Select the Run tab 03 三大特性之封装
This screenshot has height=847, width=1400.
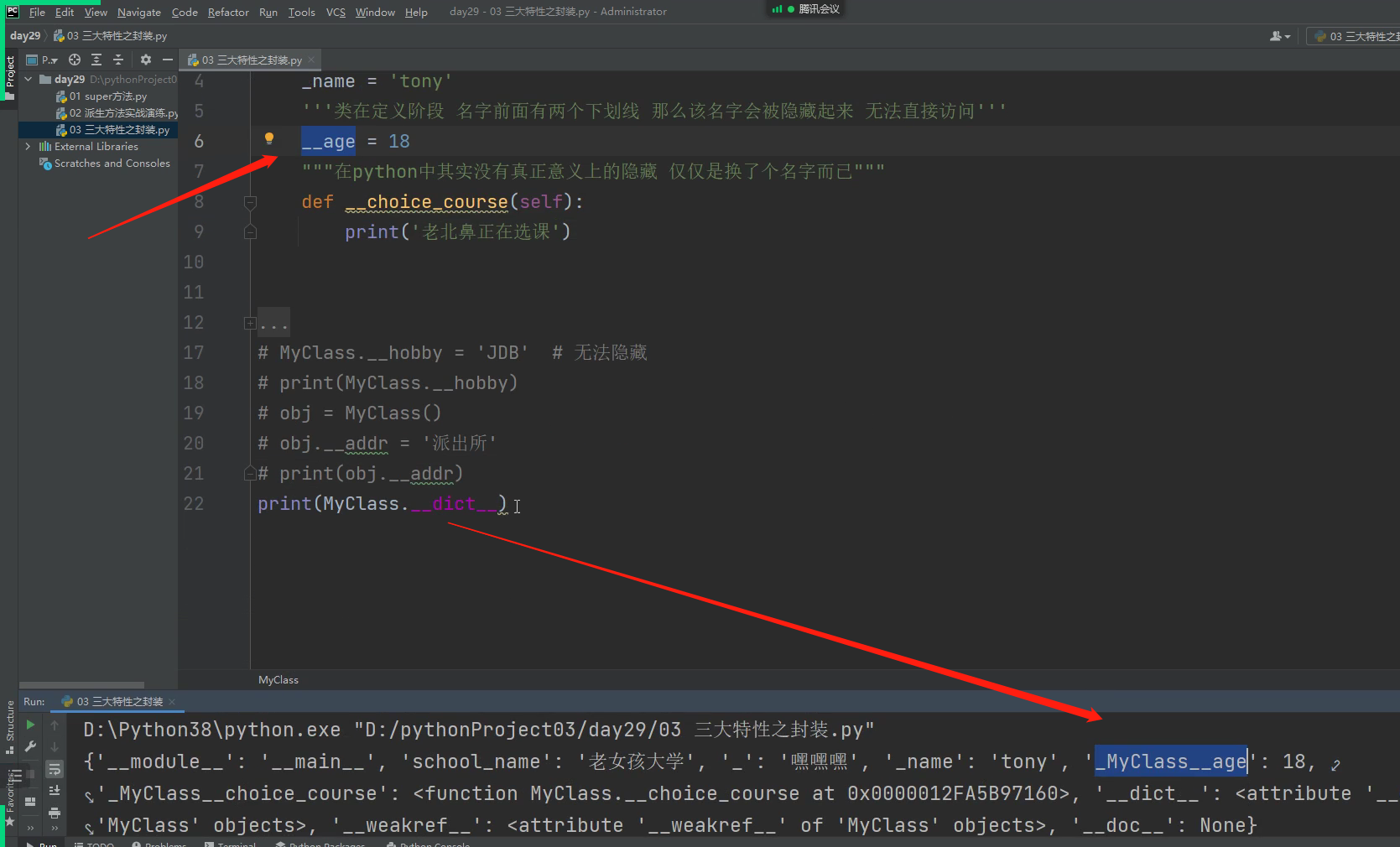tap(118, 701)
